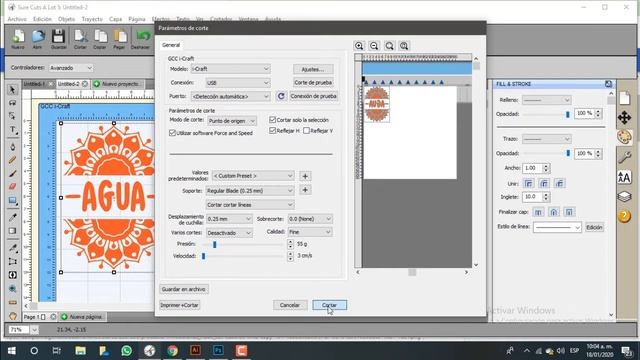
Task: Open the Trayecto menu
Action: [x=92, y=19]
